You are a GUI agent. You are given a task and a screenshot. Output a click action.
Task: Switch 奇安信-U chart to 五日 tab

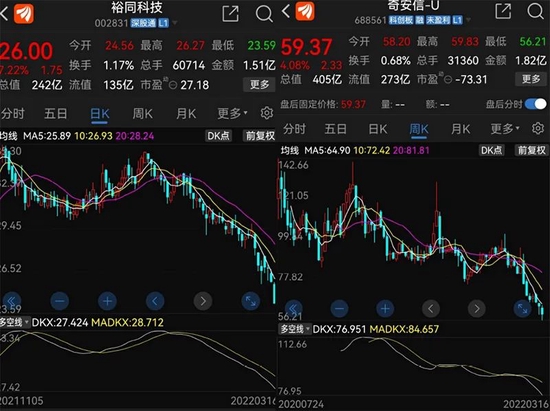click(335, 129)
